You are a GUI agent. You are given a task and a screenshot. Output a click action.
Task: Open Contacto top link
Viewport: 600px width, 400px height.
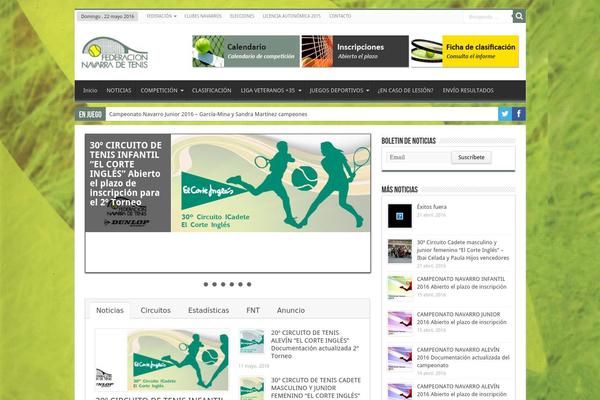click(340, 16)
